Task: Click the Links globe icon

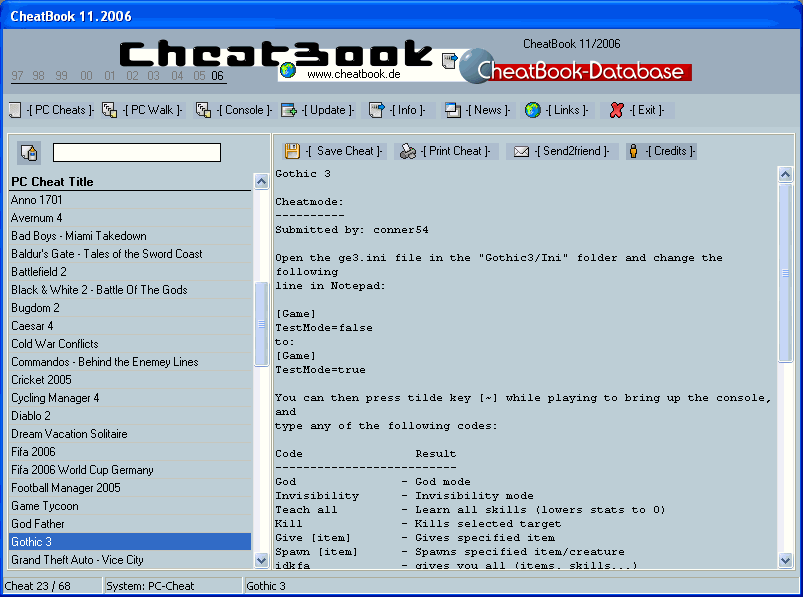Action: click(533, 110)
